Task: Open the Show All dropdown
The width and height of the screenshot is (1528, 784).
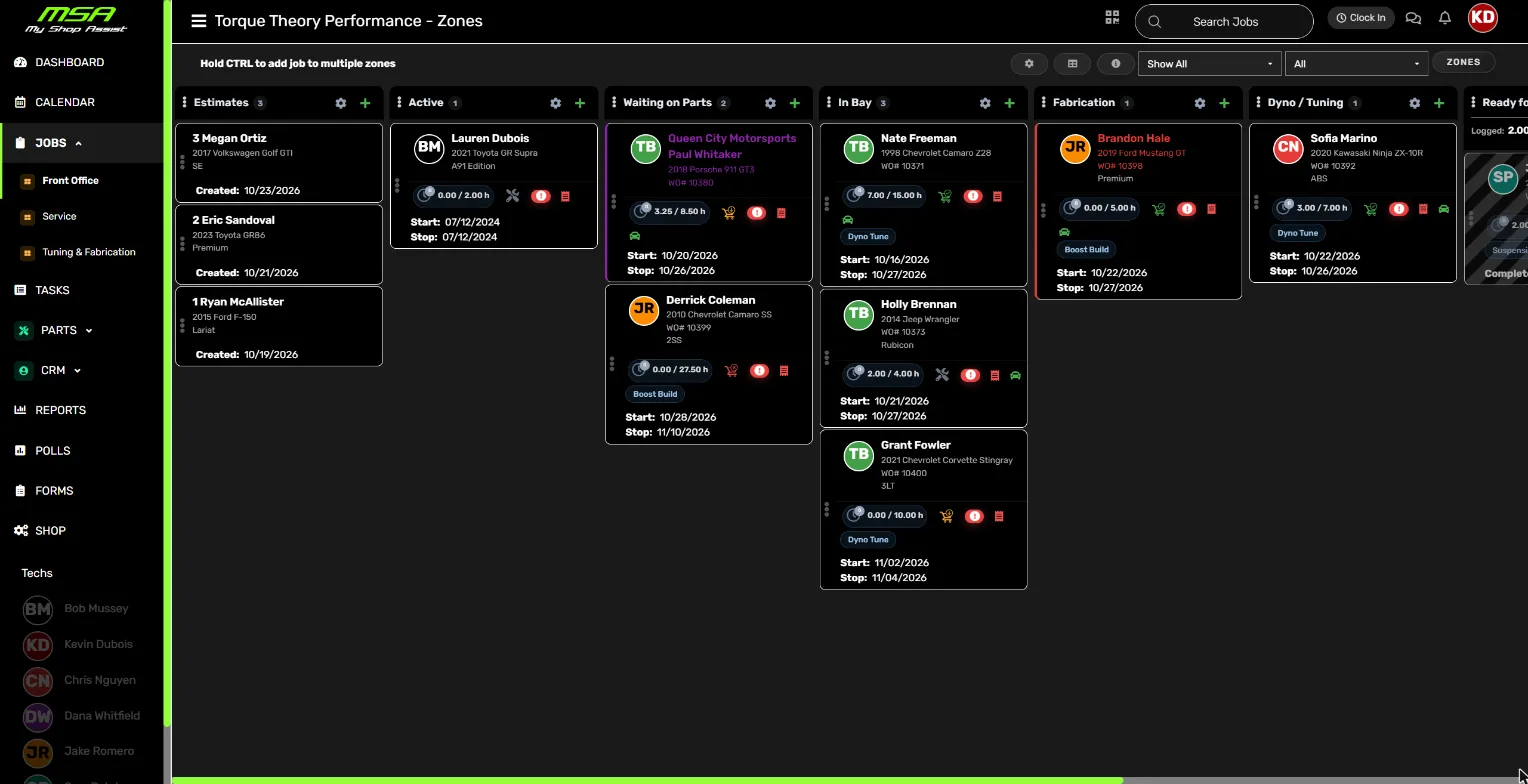Action: tap(1209, 64)
